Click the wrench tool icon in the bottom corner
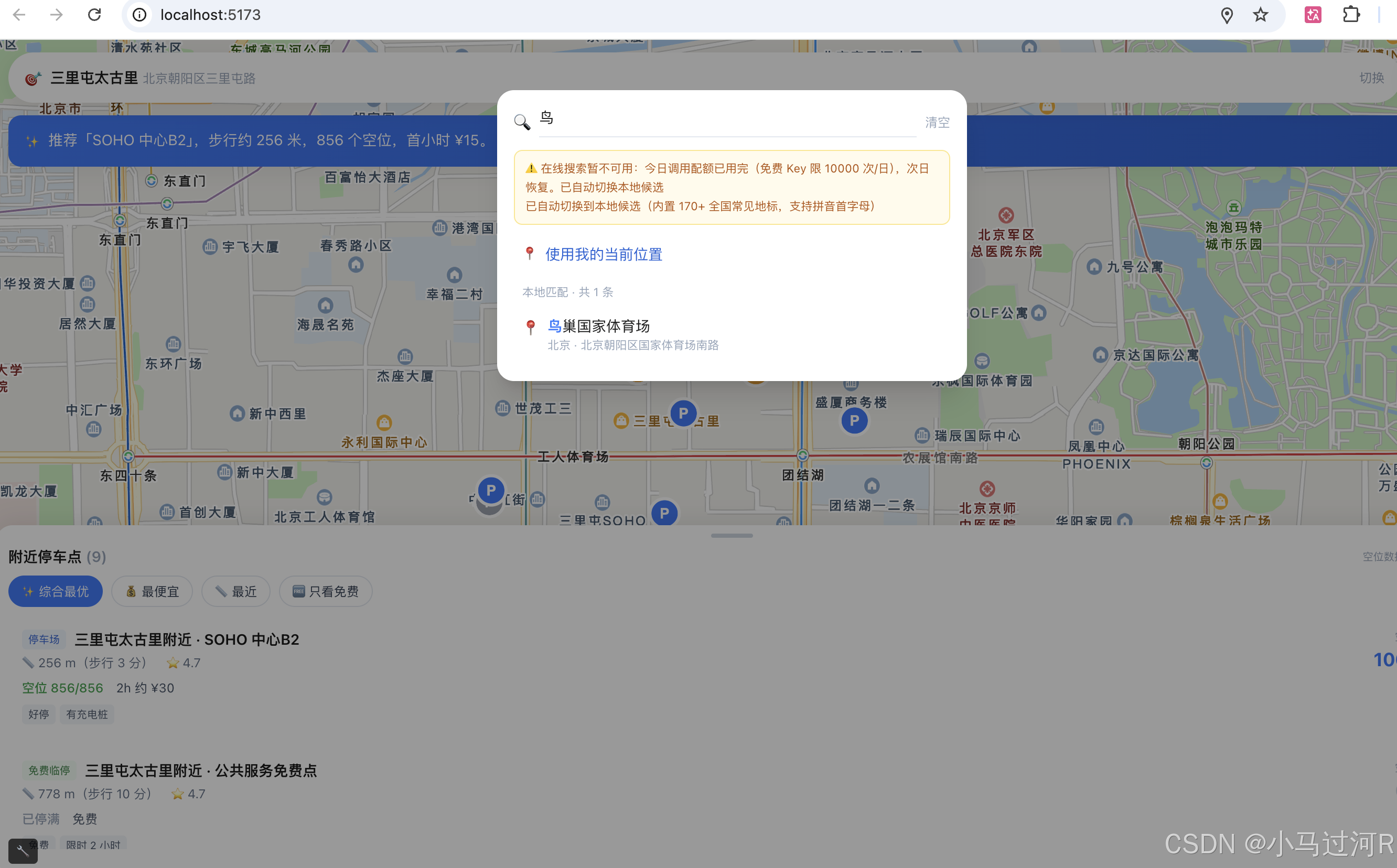 coord(23,850)
